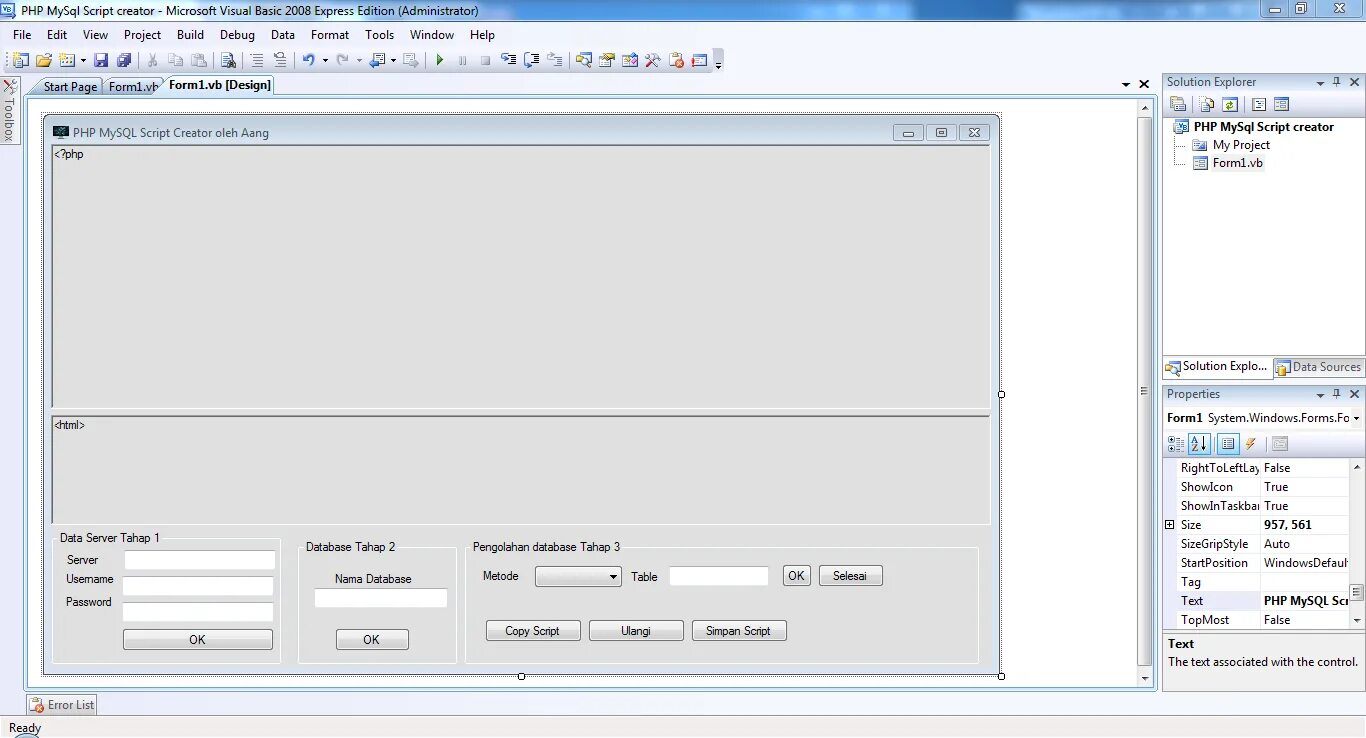The width and height of the screenshot is (1366, 738).
Task: Click the Table text field
Action: (719, 576)
